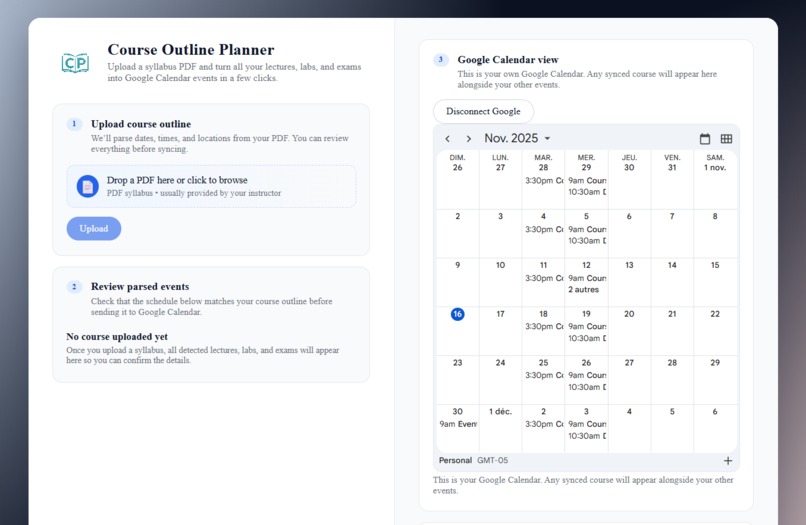806x525 pixels.
Task: Select date 1 nov. in calendar
Action: coord(715,168)
